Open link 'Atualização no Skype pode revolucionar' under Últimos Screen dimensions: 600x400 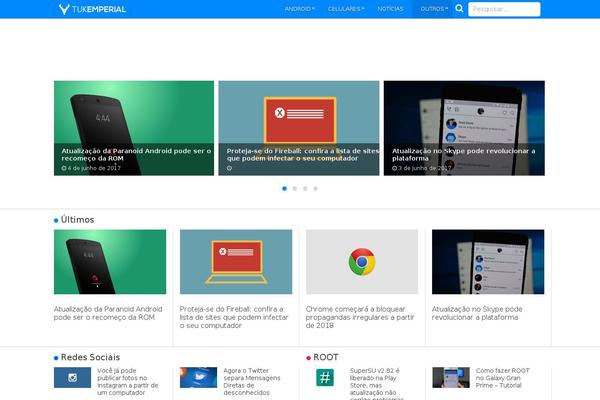(x=477, y=313)
